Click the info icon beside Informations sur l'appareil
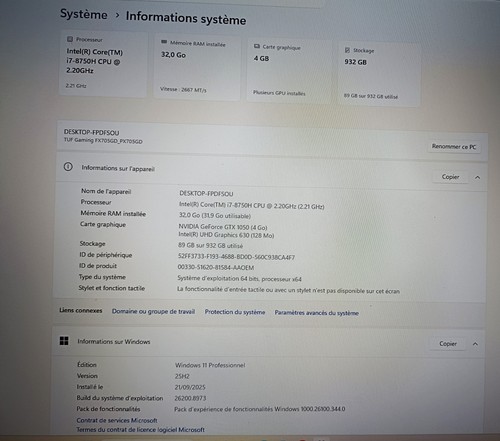The height and width of the screenshot is (441, 500). coord(68,166)
